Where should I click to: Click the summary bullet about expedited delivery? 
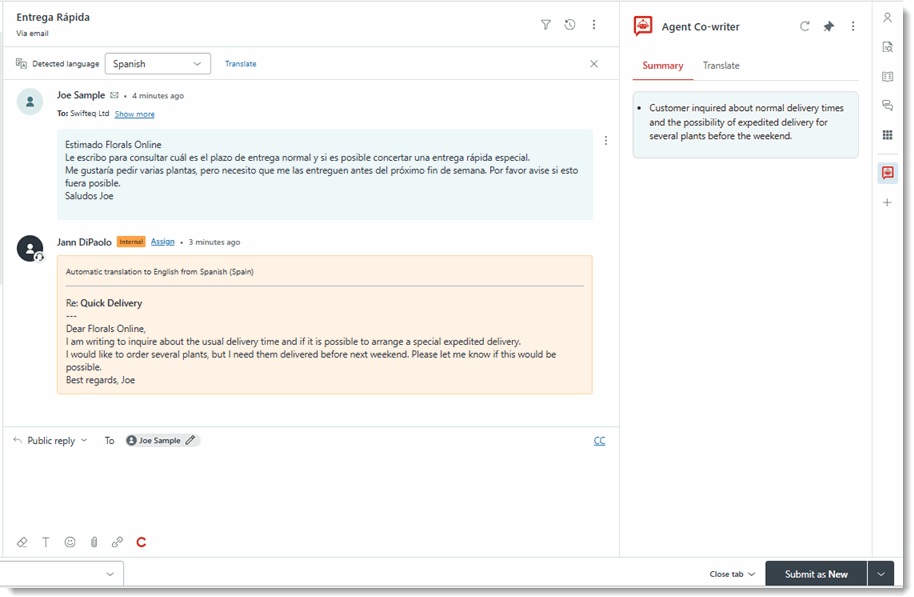coord(746,122)
